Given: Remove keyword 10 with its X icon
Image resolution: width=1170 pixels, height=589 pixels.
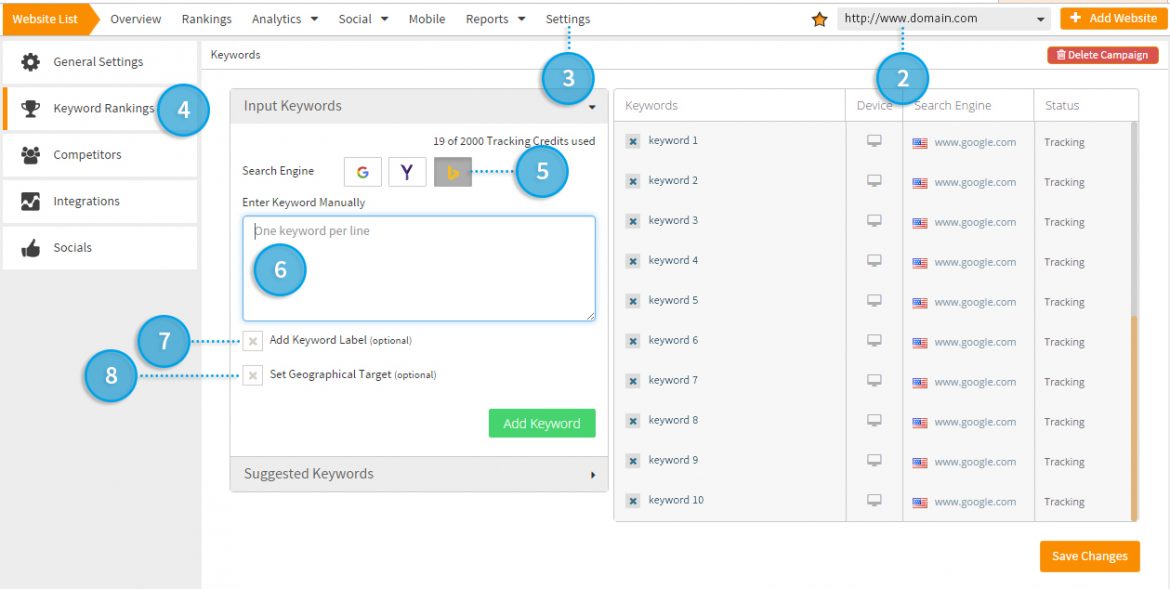Looking at the screenshot, I should [x=633, y=501].
